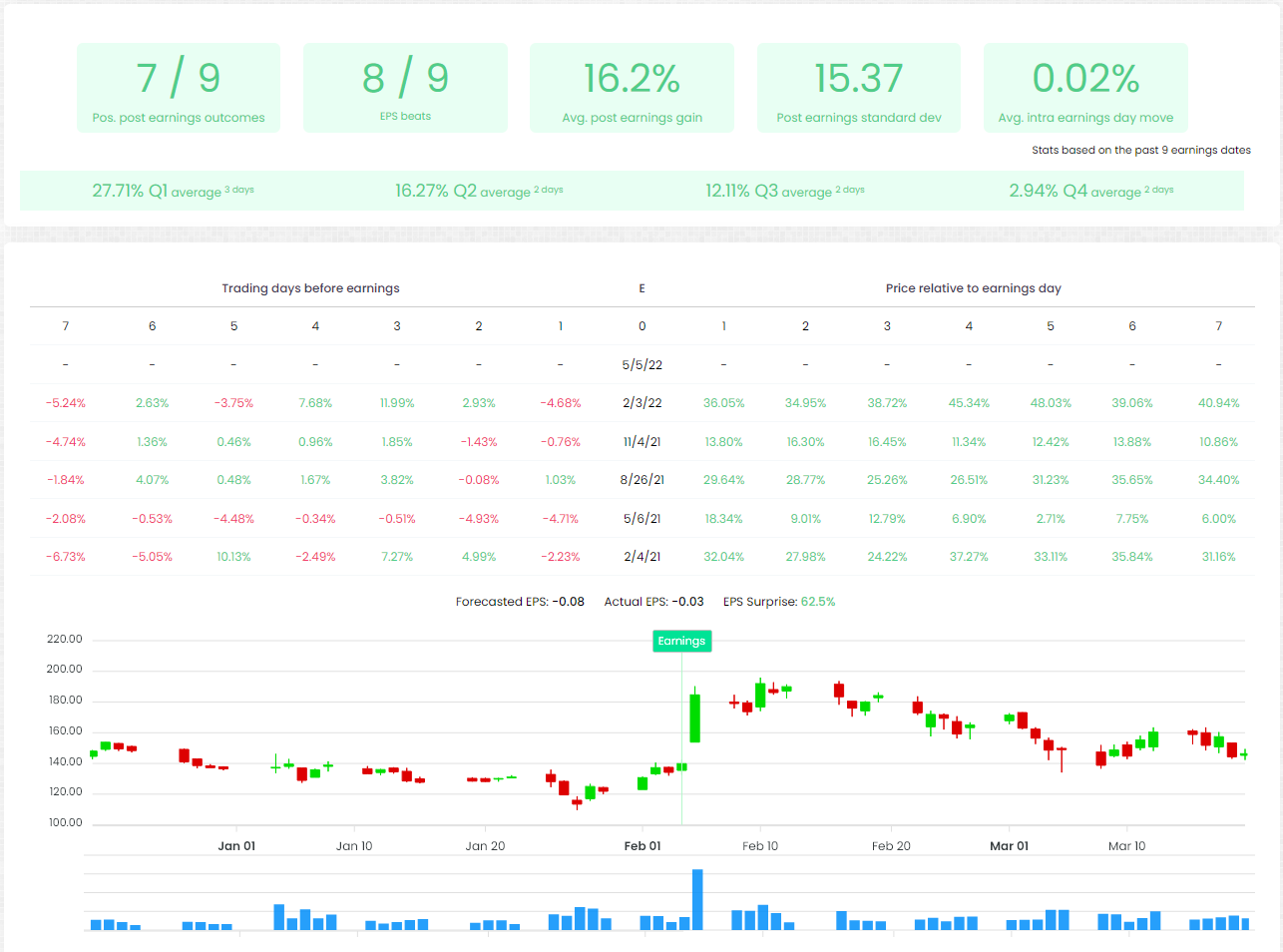Click the 11.99% cell before 2/3/22 earnings
Screen dimensions: 1283x952
click(x=397, y=403)
